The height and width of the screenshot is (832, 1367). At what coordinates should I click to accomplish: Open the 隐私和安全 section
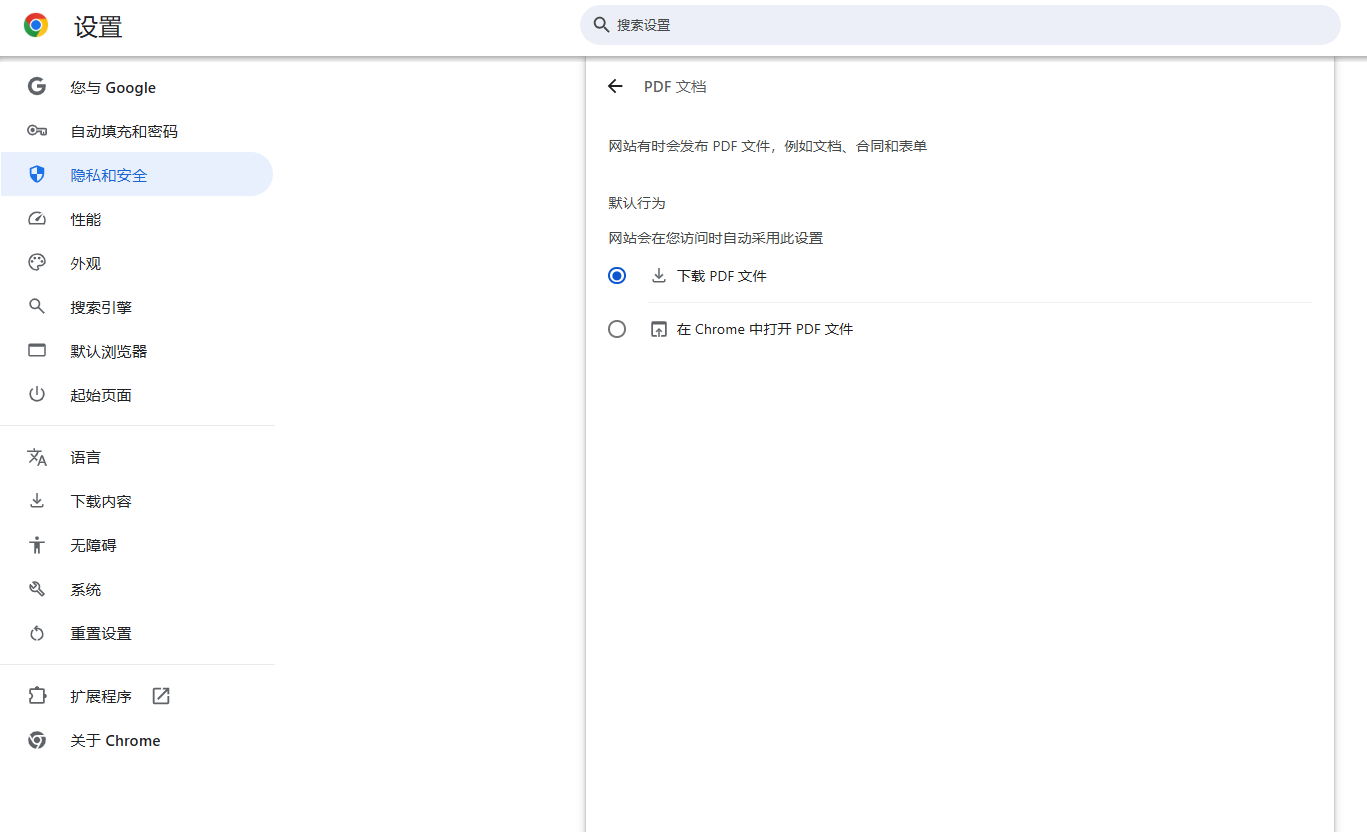(137, 175)
